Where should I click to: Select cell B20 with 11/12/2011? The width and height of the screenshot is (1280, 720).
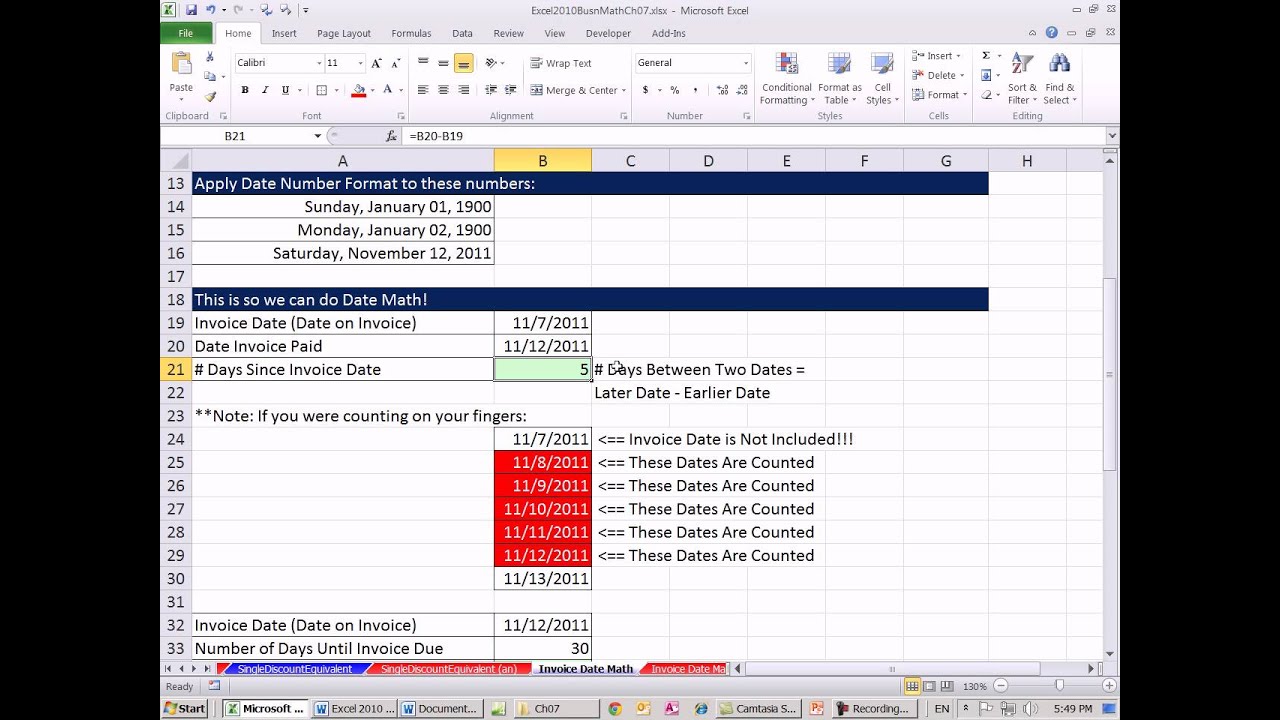click(542, 346)
